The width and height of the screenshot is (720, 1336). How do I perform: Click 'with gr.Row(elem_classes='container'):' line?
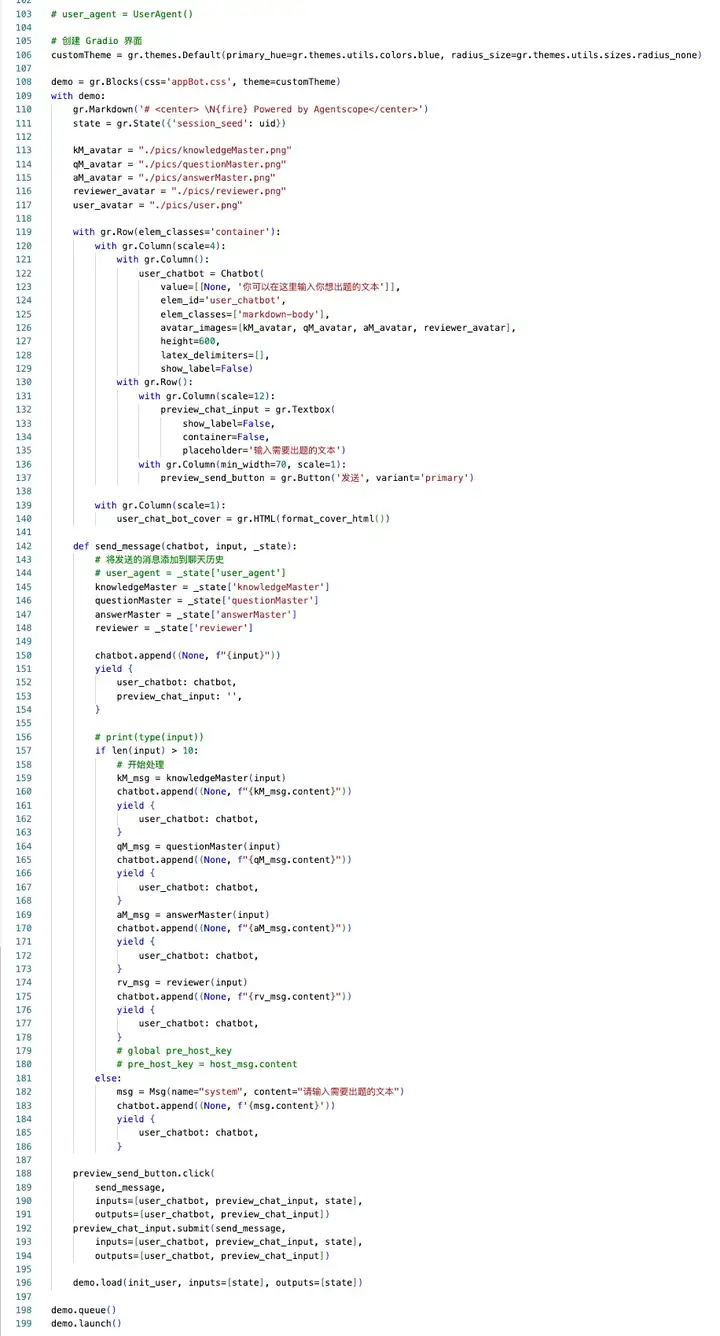(176, 232)
